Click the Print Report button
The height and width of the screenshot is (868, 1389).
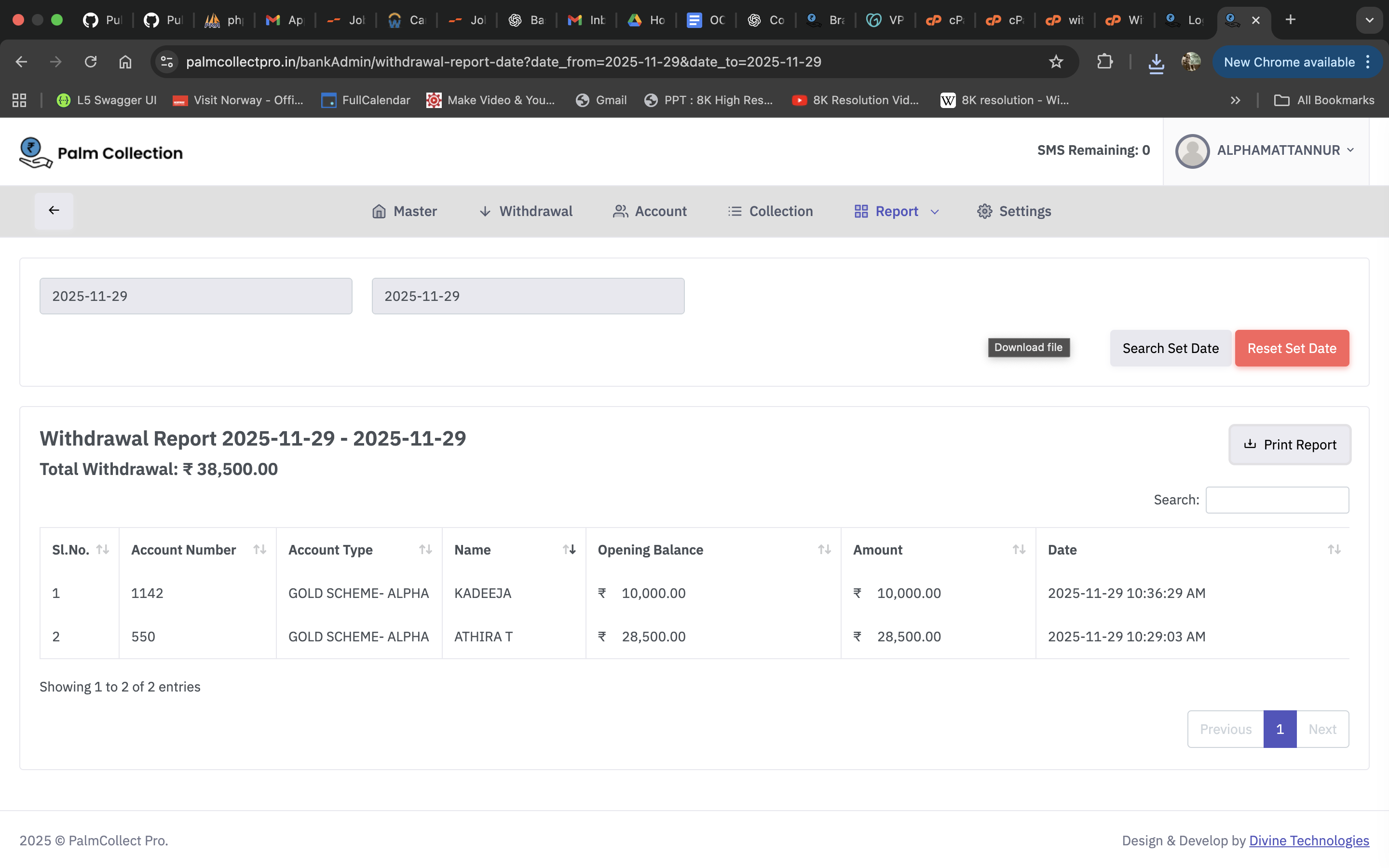tap(1289, 444)
